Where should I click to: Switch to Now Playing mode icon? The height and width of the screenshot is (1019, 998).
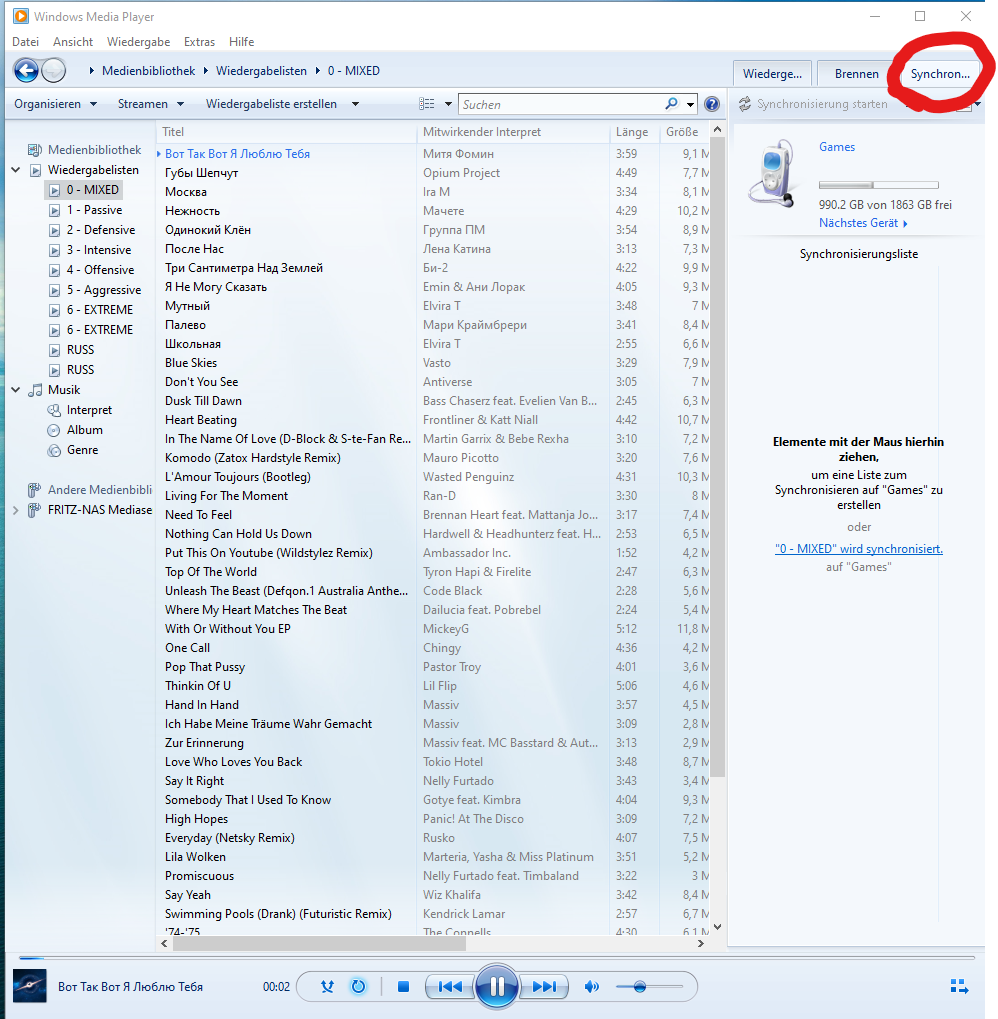(960, 987)
